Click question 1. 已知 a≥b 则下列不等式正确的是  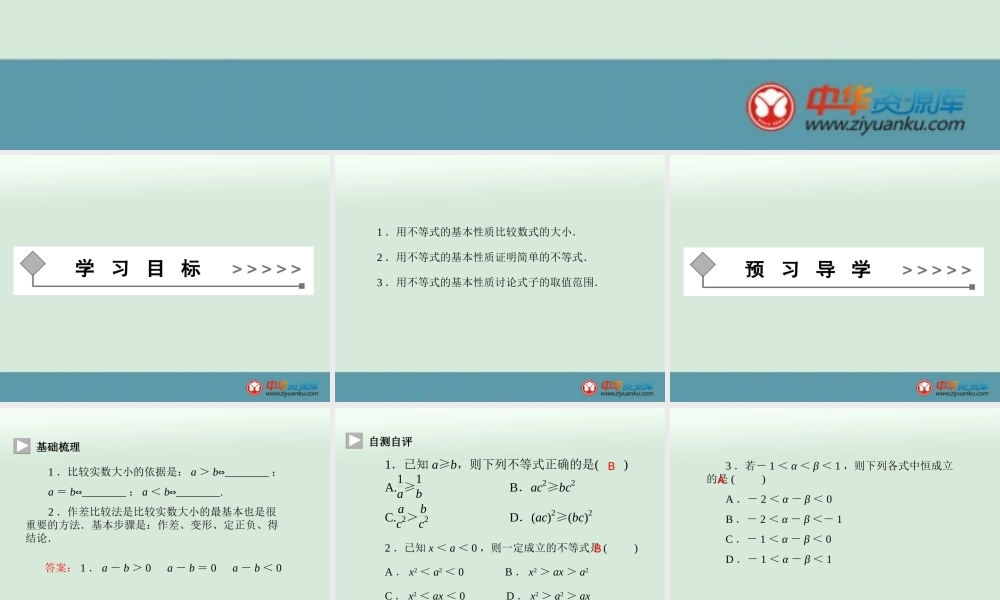click(x=506, y=465)
